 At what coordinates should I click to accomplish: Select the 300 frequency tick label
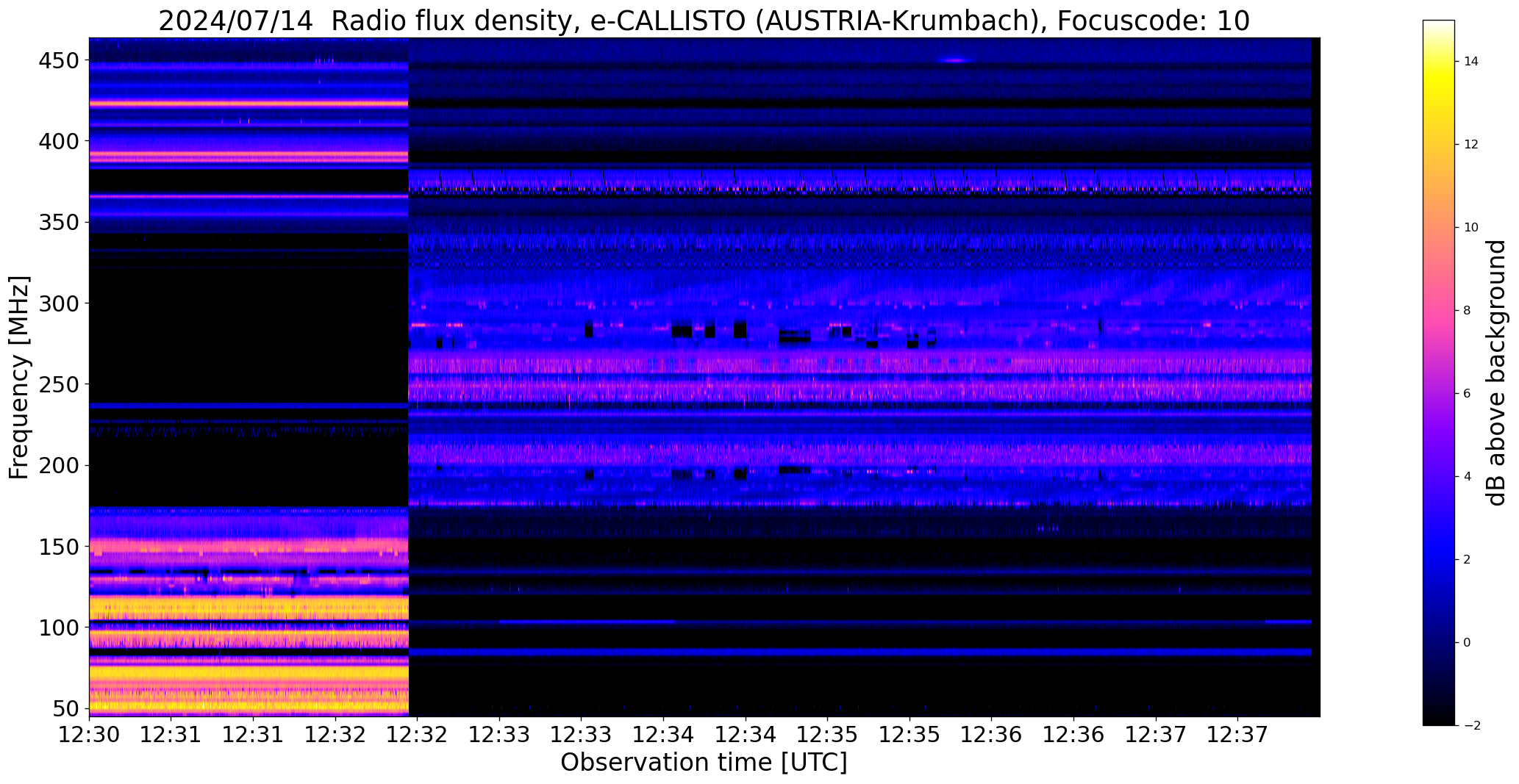tap(59, 303)
